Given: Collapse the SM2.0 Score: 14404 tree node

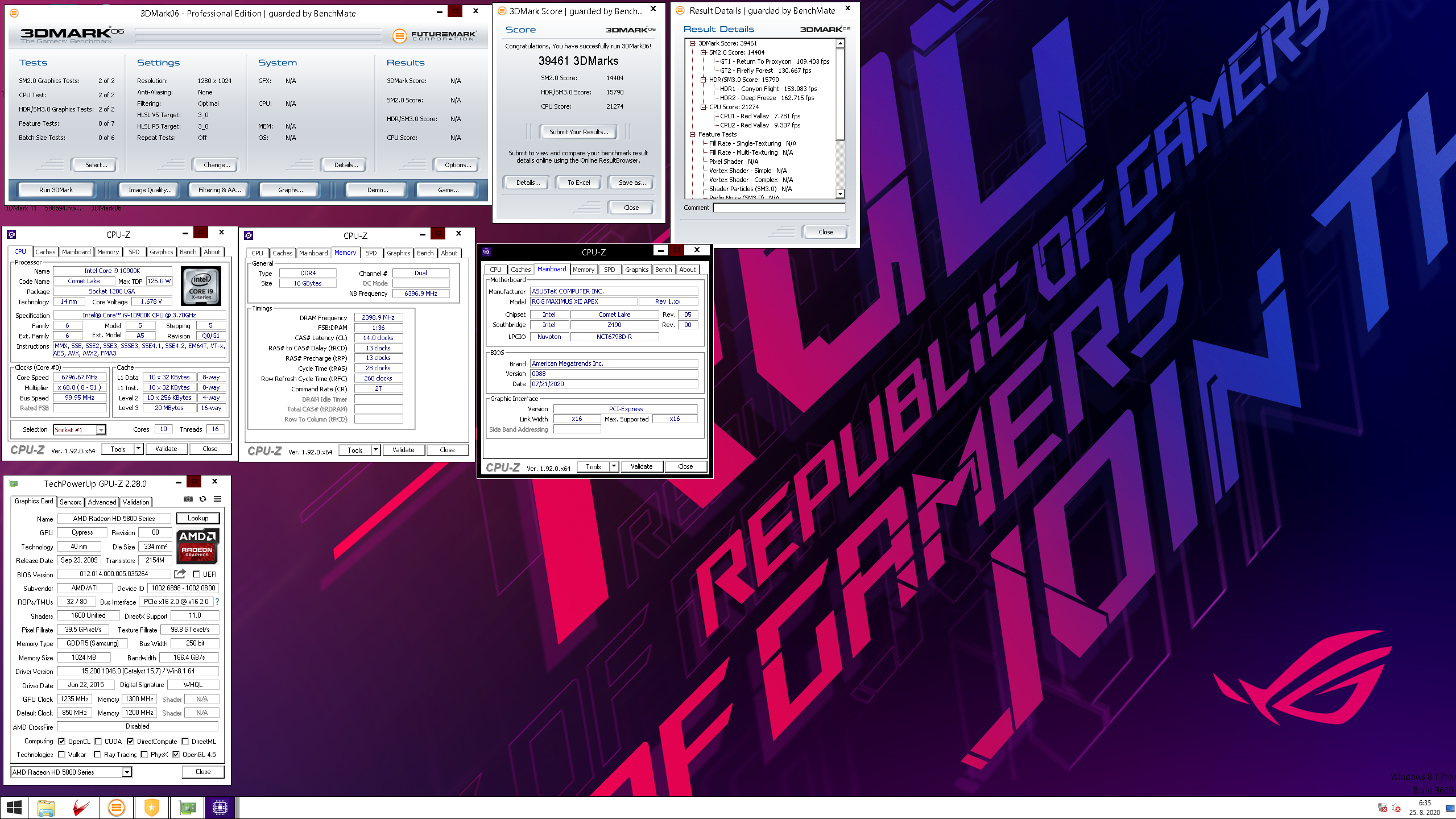Looking at the screenshot, I should tap(703, 52).
